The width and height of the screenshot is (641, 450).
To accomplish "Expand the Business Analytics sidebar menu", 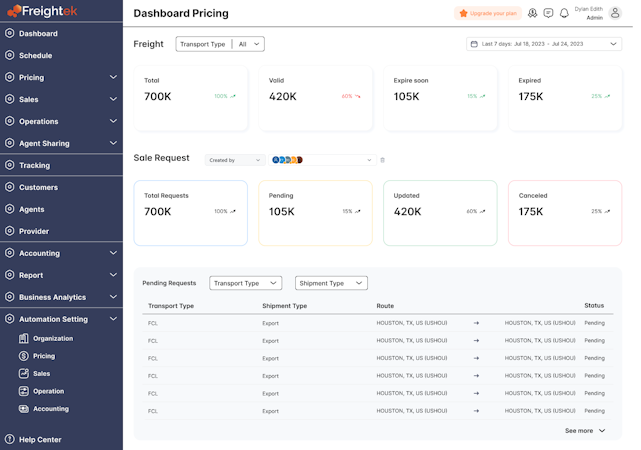I will click(x=113, y=297).
